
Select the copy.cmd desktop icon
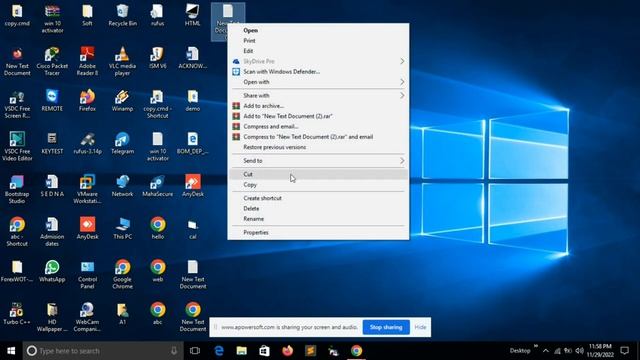[17, 16]
